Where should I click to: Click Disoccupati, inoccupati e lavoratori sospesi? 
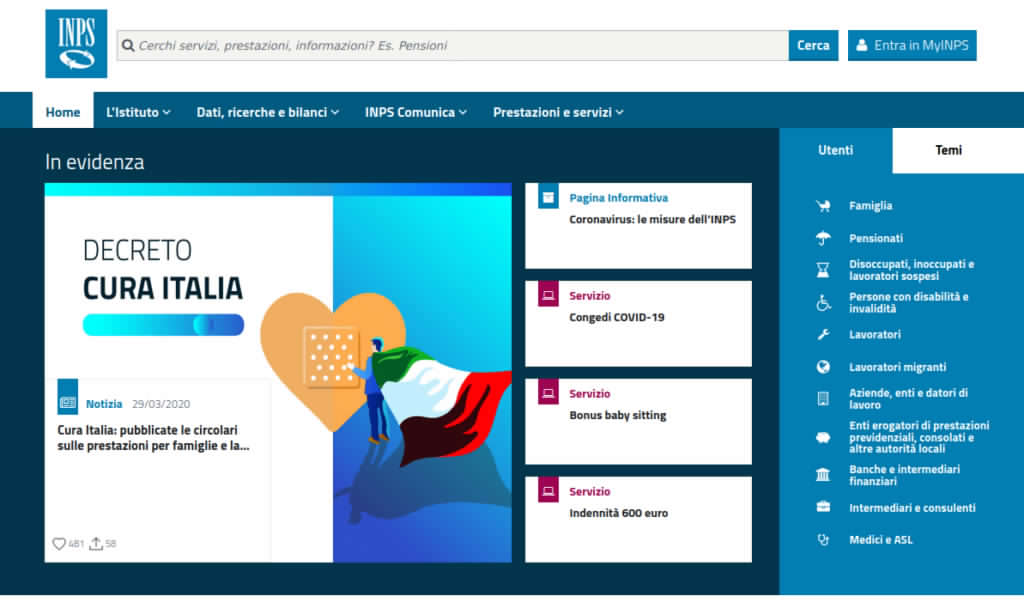[x=912, y=270]
